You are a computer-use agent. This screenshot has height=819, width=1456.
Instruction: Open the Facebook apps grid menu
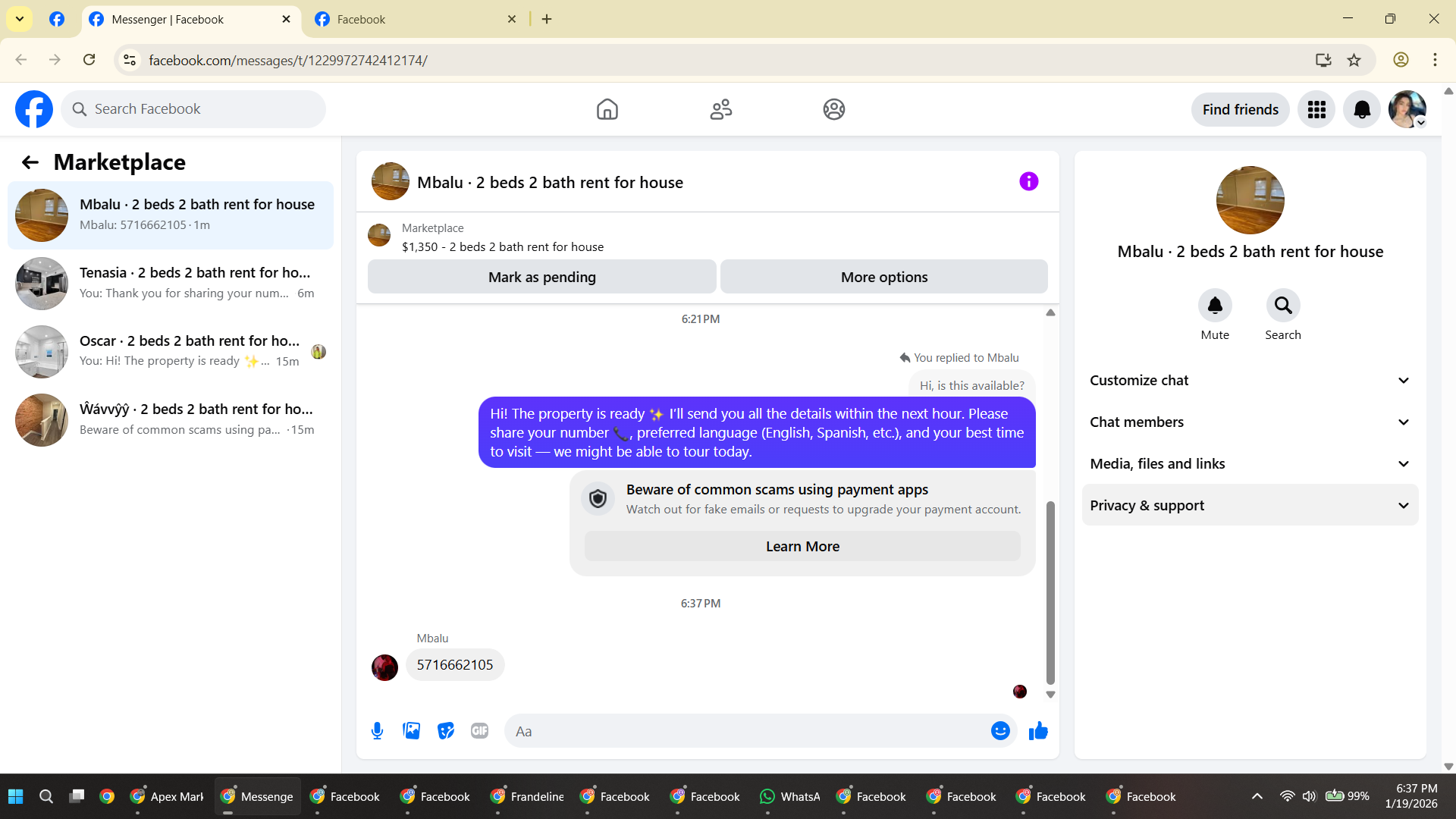1316,110
